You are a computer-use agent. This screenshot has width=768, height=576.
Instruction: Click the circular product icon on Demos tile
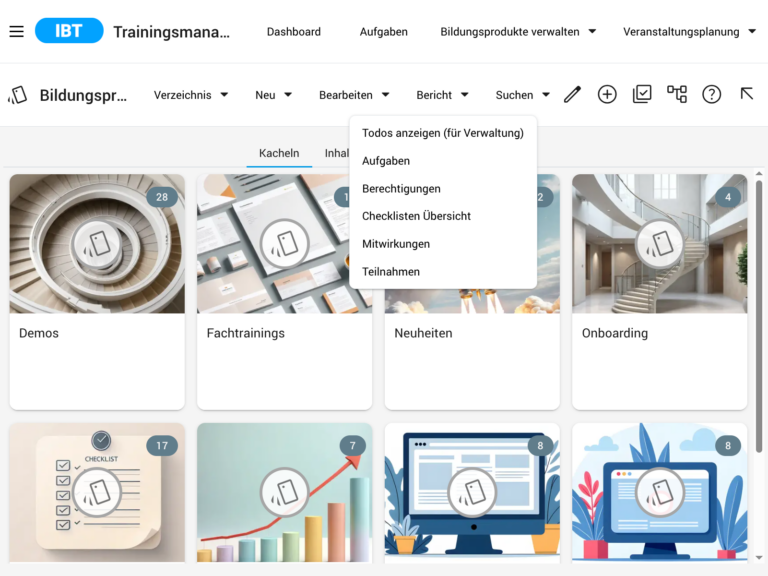(97, 244)
